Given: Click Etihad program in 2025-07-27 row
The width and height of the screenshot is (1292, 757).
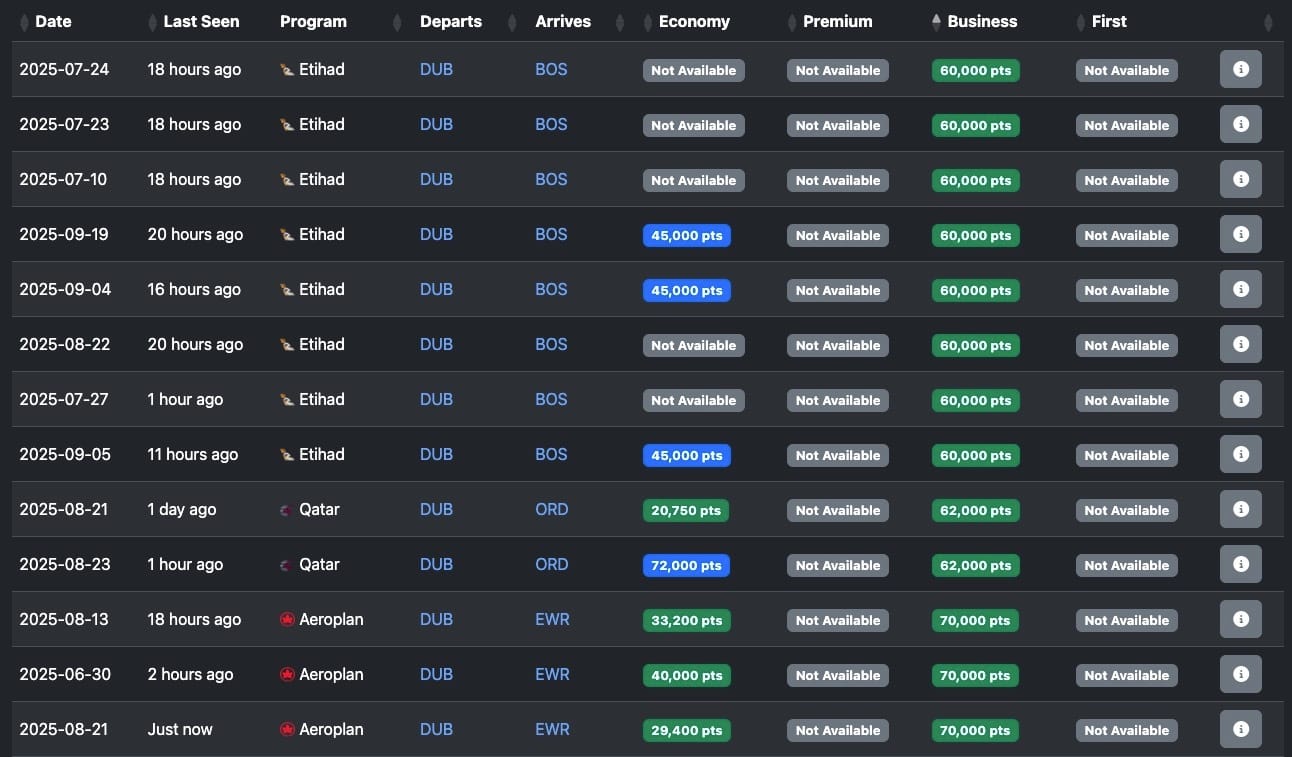Looking at the screenshot, I should (312, 400).
